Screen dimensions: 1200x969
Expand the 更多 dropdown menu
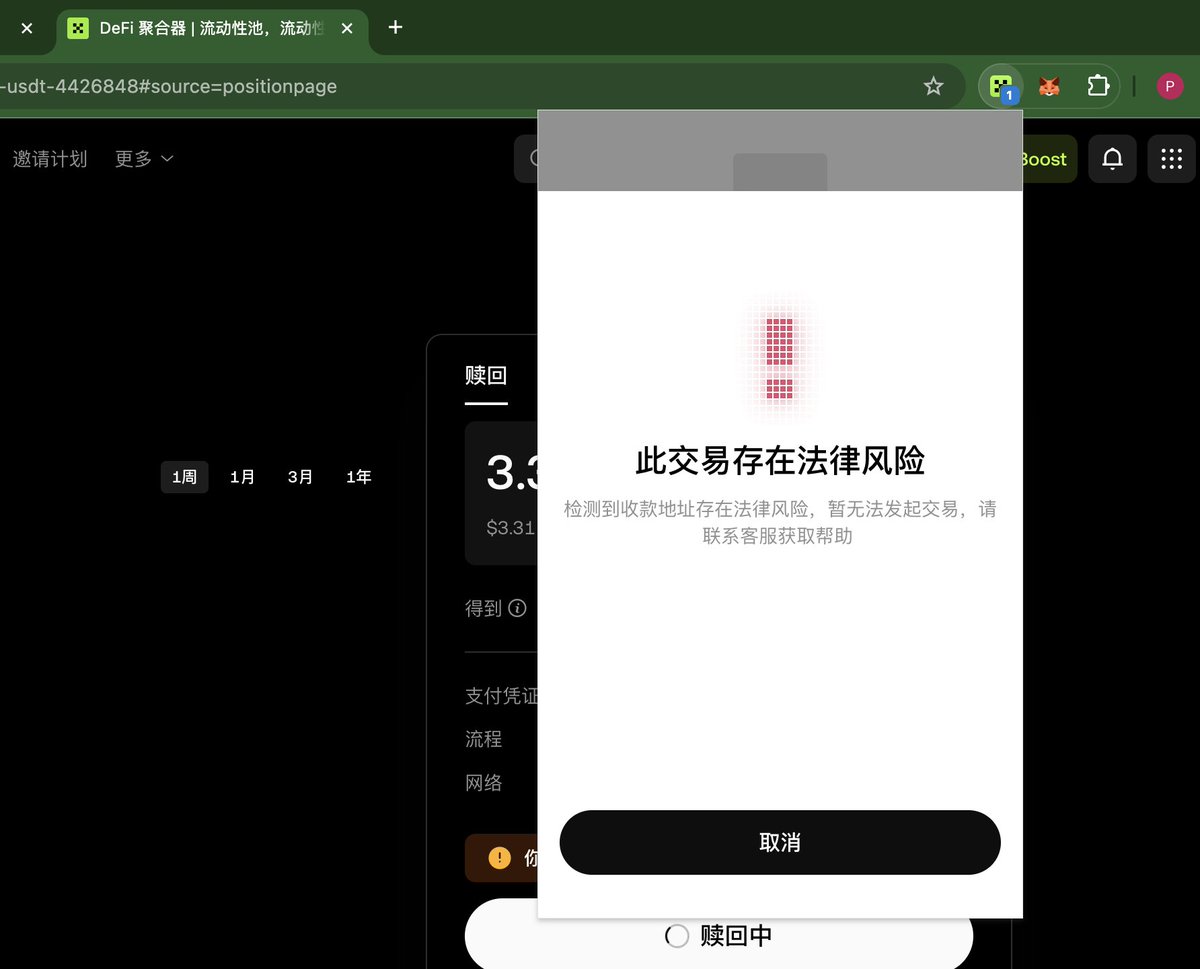click(143, 158)
